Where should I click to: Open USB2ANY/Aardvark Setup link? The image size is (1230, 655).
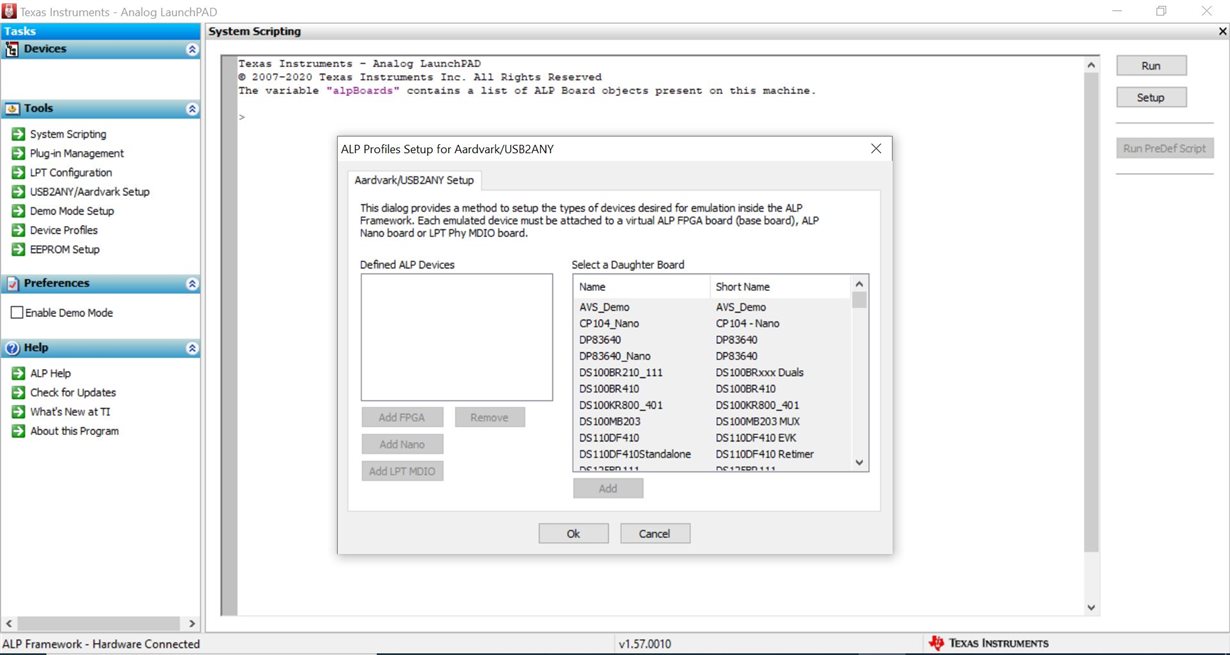pos(90,191)
